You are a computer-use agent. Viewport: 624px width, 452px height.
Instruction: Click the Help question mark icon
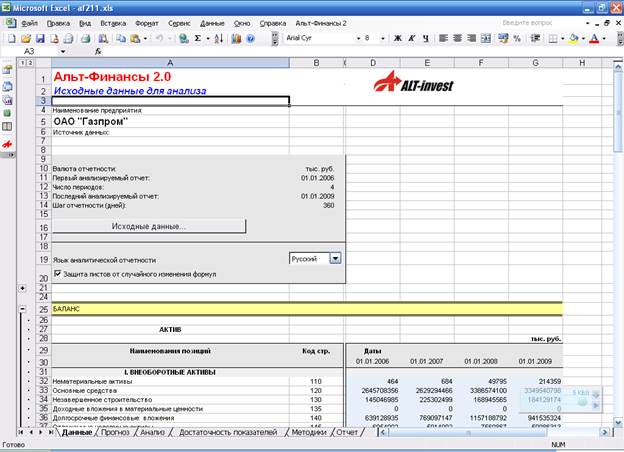tap(249, 38)
